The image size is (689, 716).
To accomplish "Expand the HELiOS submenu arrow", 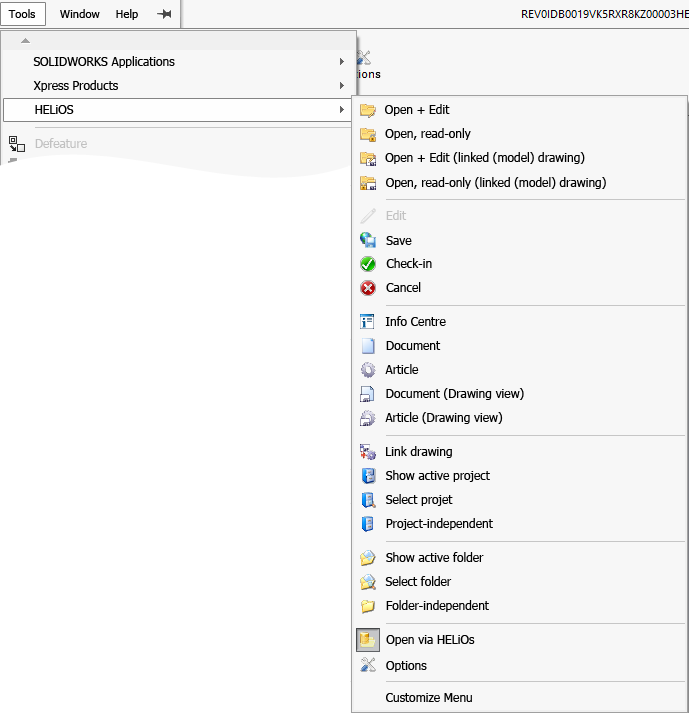I will coord(342,110).
